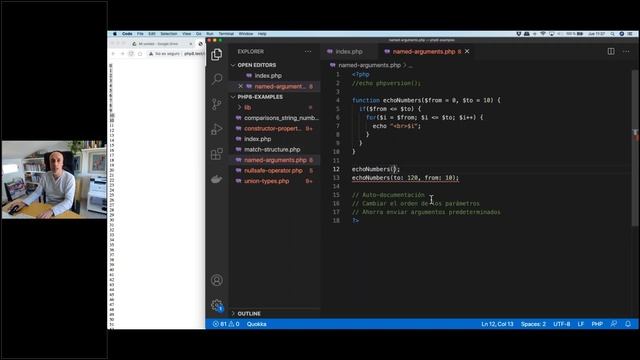
Task: Click the "Cambiar el orden" comment on line 16
Action: click(x=416, y=204)
